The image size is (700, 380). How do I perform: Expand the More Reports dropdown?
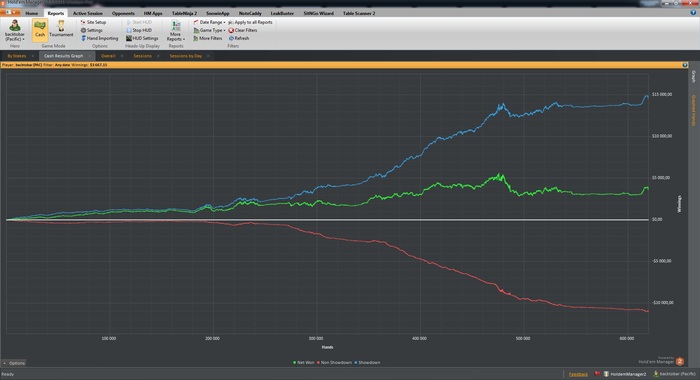(x=176, y=31)
